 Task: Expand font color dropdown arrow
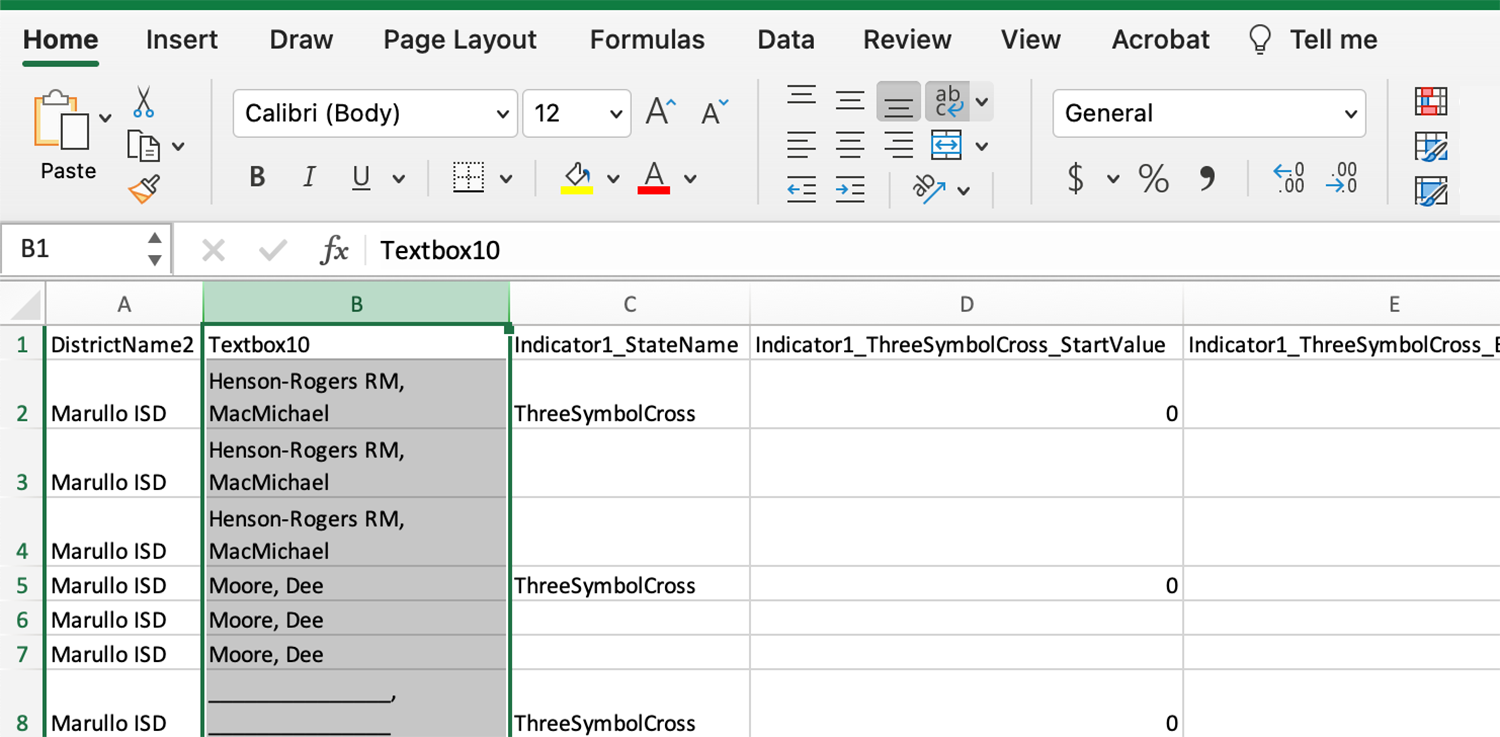[690, 180]
